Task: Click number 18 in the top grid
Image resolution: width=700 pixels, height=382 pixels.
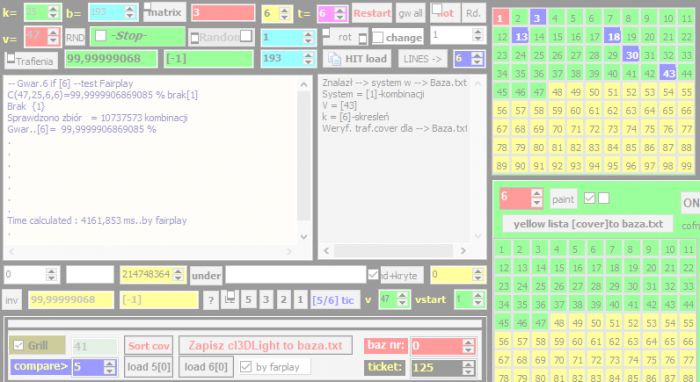Action: [x=613, y=37]
